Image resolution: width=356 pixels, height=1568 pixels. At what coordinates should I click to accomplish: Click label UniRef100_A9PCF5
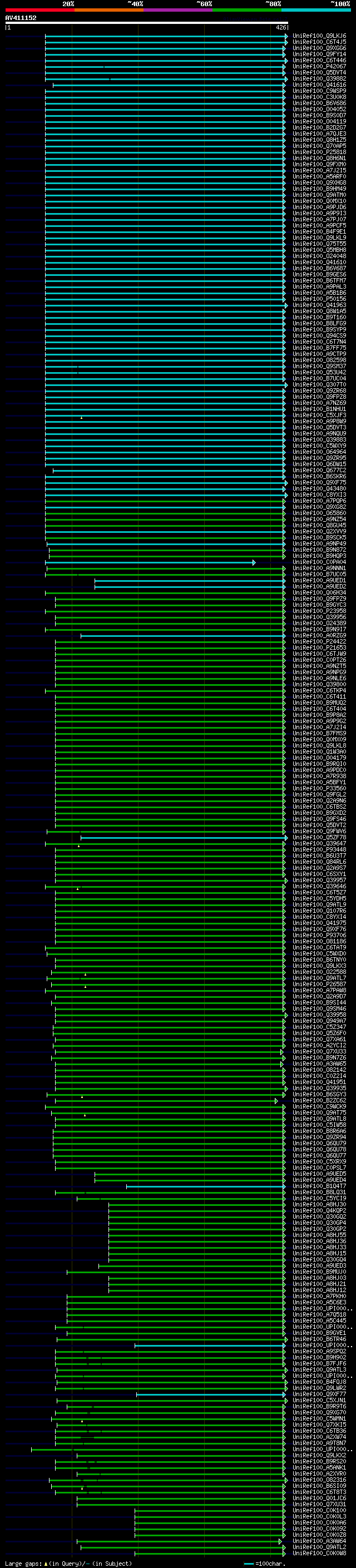point(319,225)
